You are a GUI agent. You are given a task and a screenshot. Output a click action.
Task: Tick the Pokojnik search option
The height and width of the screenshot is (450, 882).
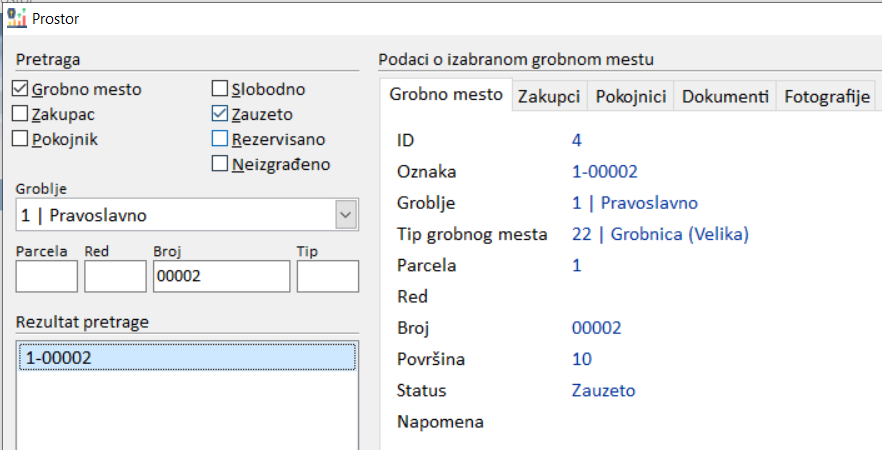[20, 139]
